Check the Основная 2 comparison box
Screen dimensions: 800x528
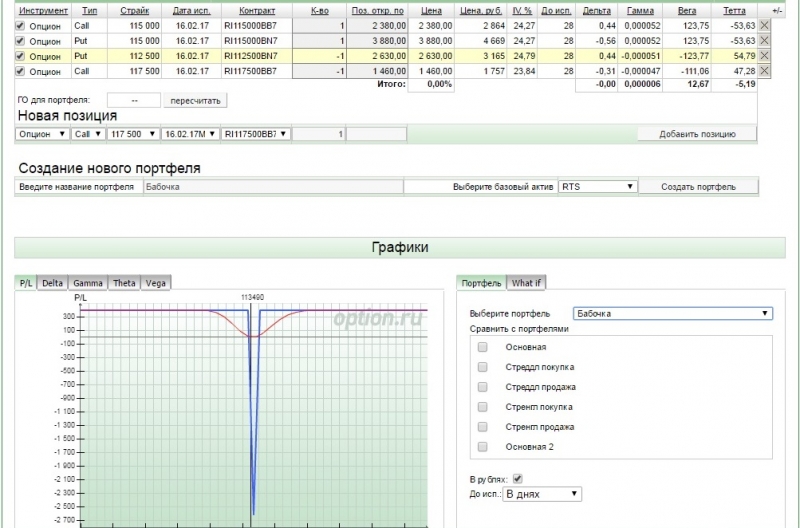483,446
